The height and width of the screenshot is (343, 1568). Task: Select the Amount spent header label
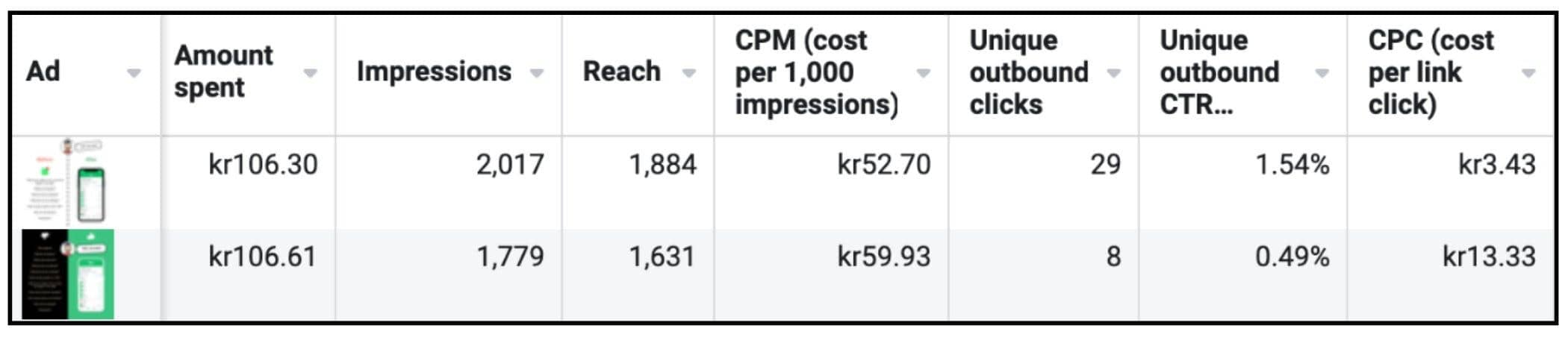(x=223, y=72)
